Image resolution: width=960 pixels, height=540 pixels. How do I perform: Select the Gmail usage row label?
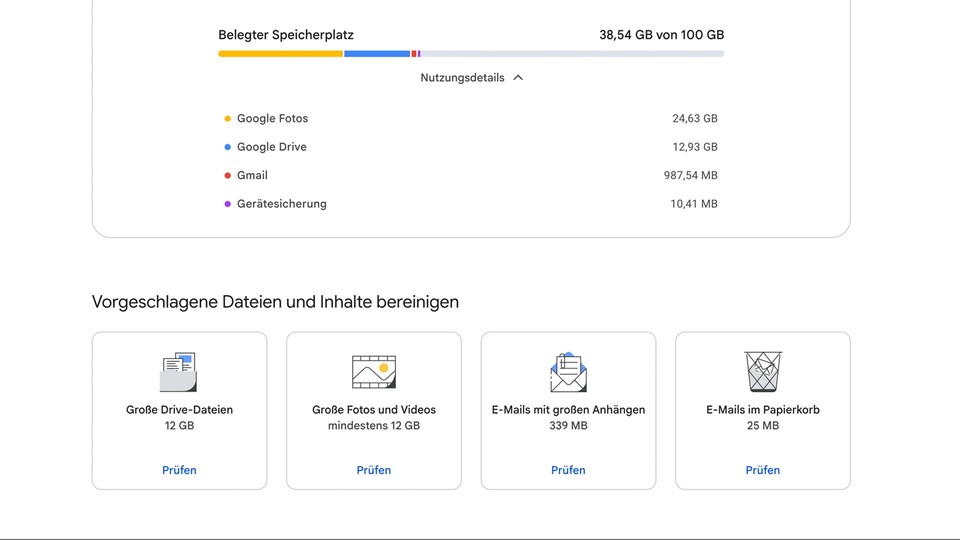(x=252, y=175)
